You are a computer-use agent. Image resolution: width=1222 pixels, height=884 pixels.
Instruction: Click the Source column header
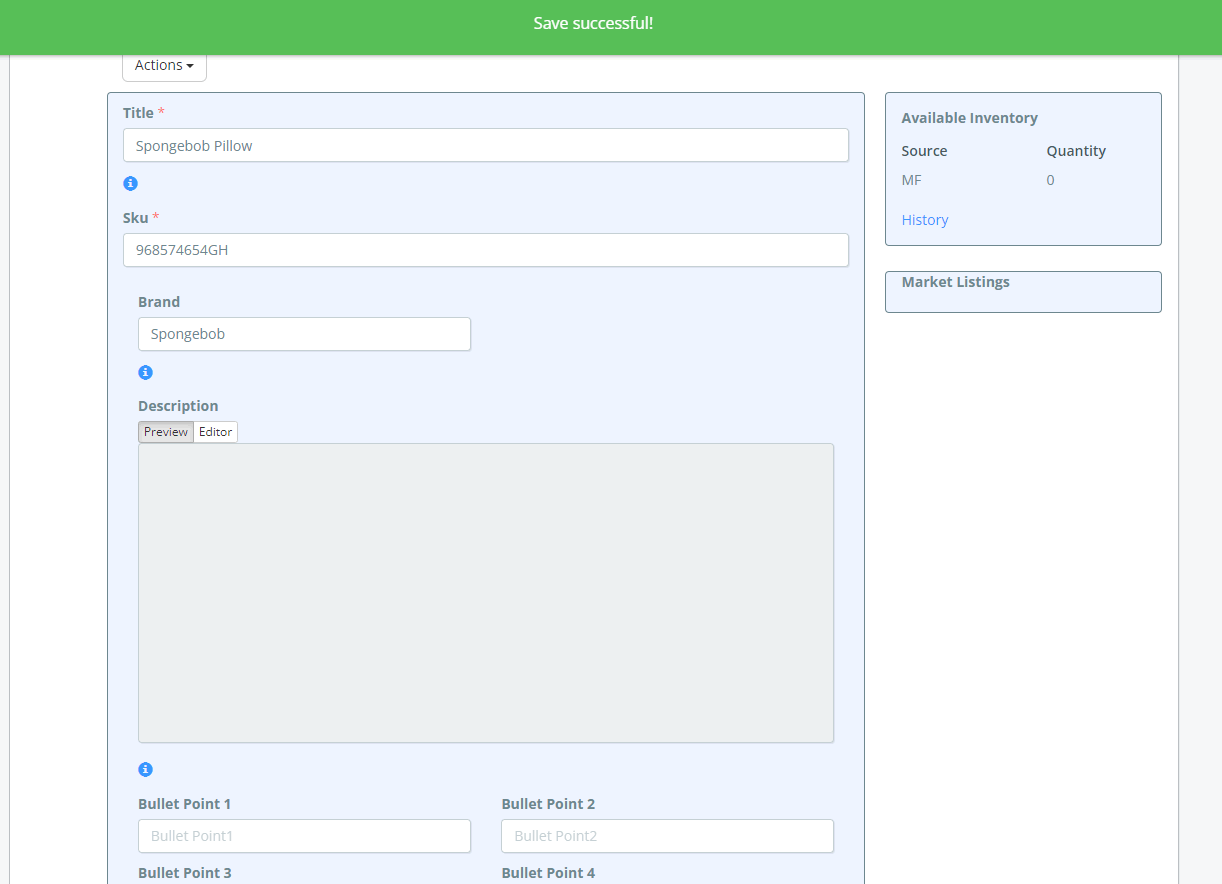click(924, 151)
